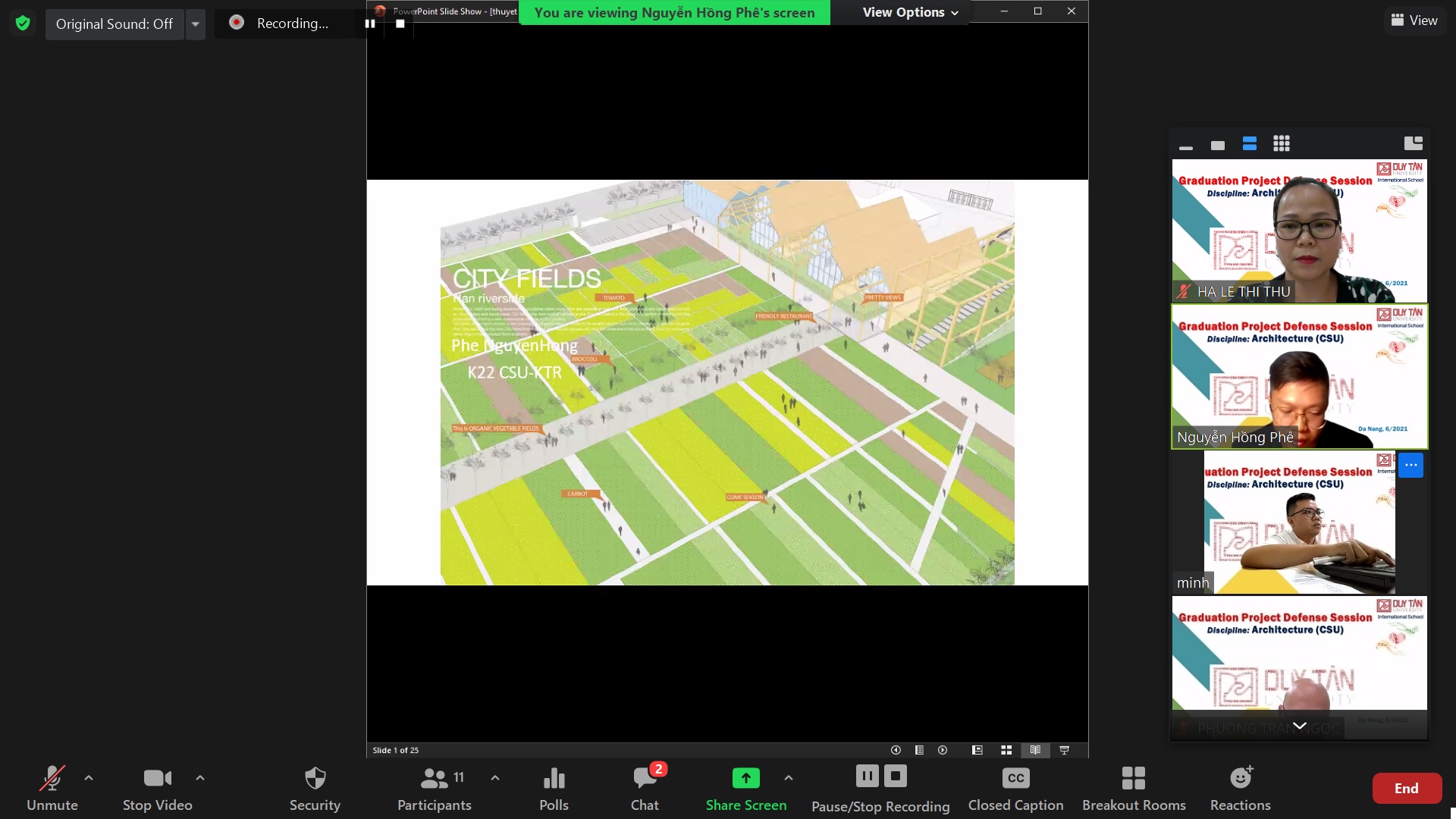This screenshot has height=819, width=1456.
Task: Switch to Normal view in PowerPoint
Action: point(977,750)
